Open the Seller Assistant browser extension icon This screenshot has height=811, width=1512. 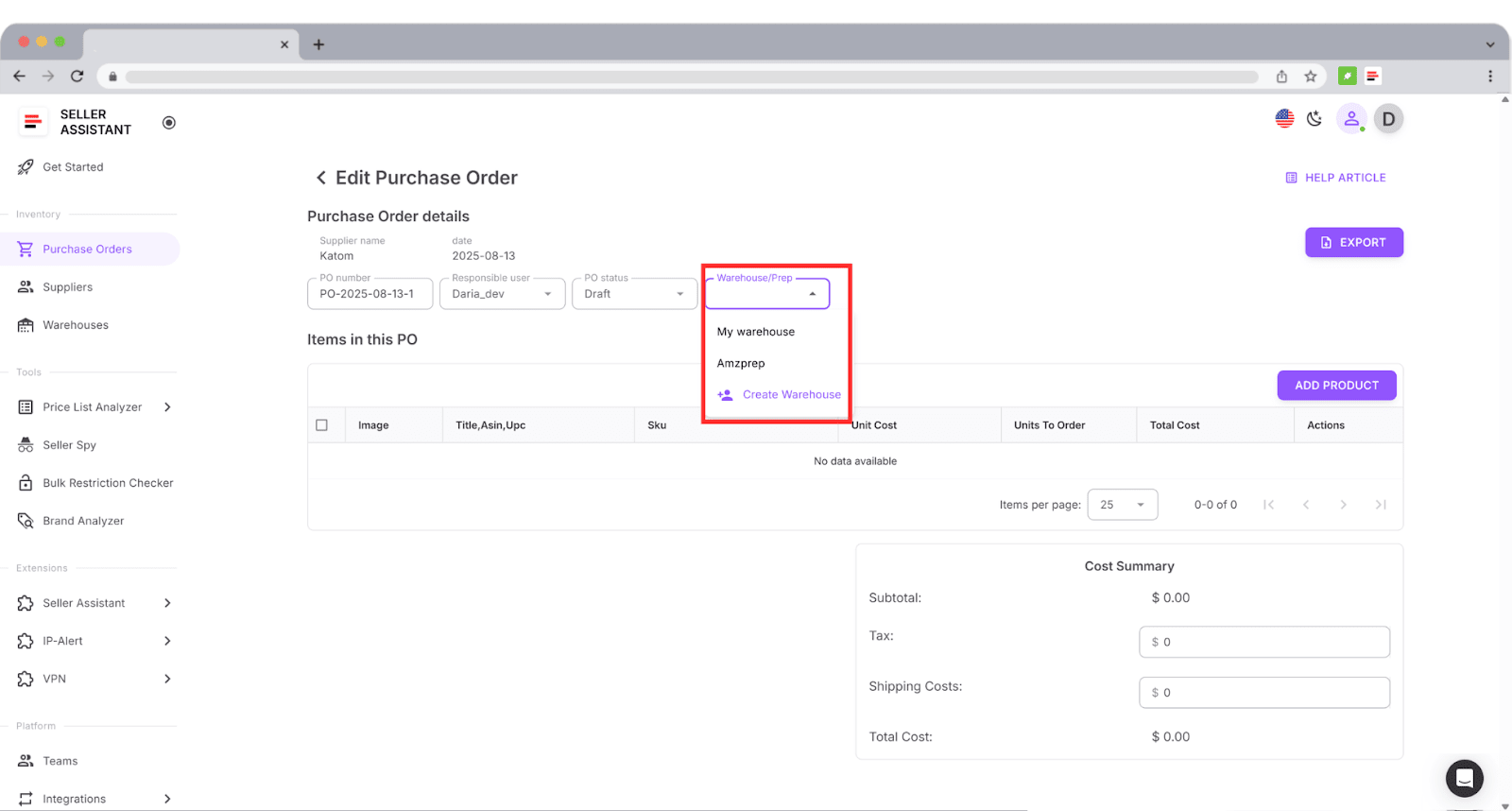pos(1373,76)
